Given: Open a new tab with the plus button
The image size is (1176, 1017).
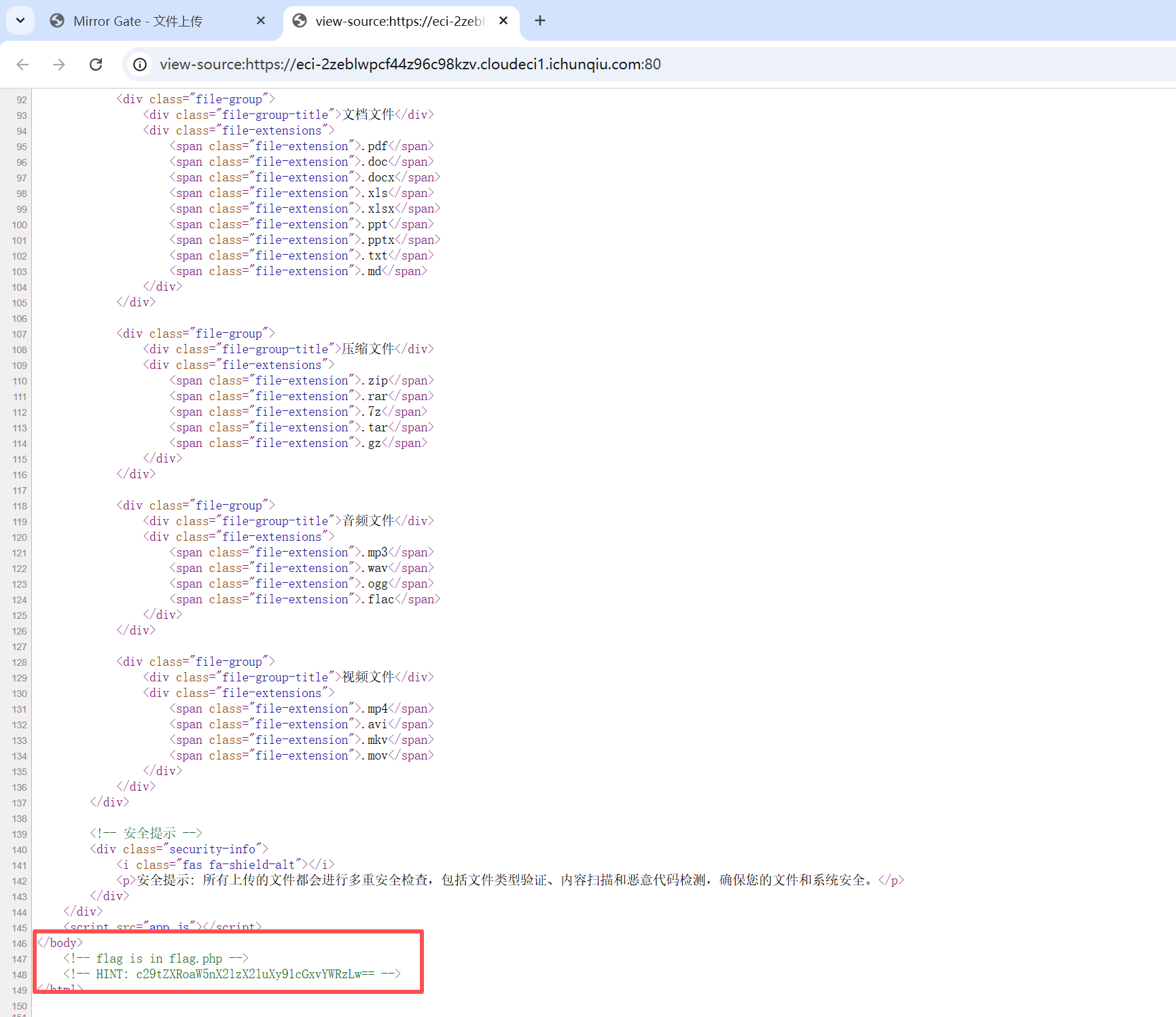Looking at the screenshot, I should (540, 20).
